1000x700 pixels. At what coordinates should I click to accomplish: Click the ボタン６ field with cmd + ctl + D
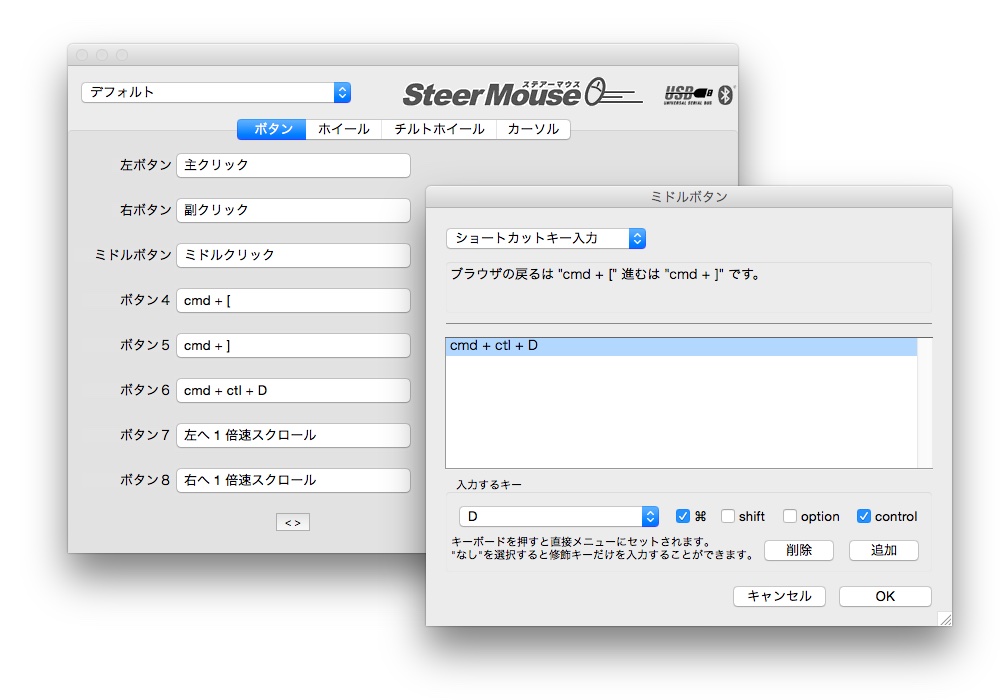[293, 390]
